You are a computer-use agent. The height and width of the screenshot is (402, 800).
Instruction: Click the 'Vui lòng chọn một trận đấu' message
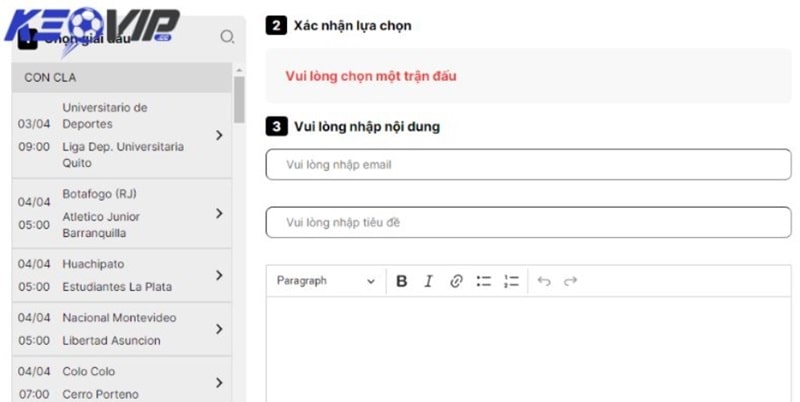[x=371, y=76]
